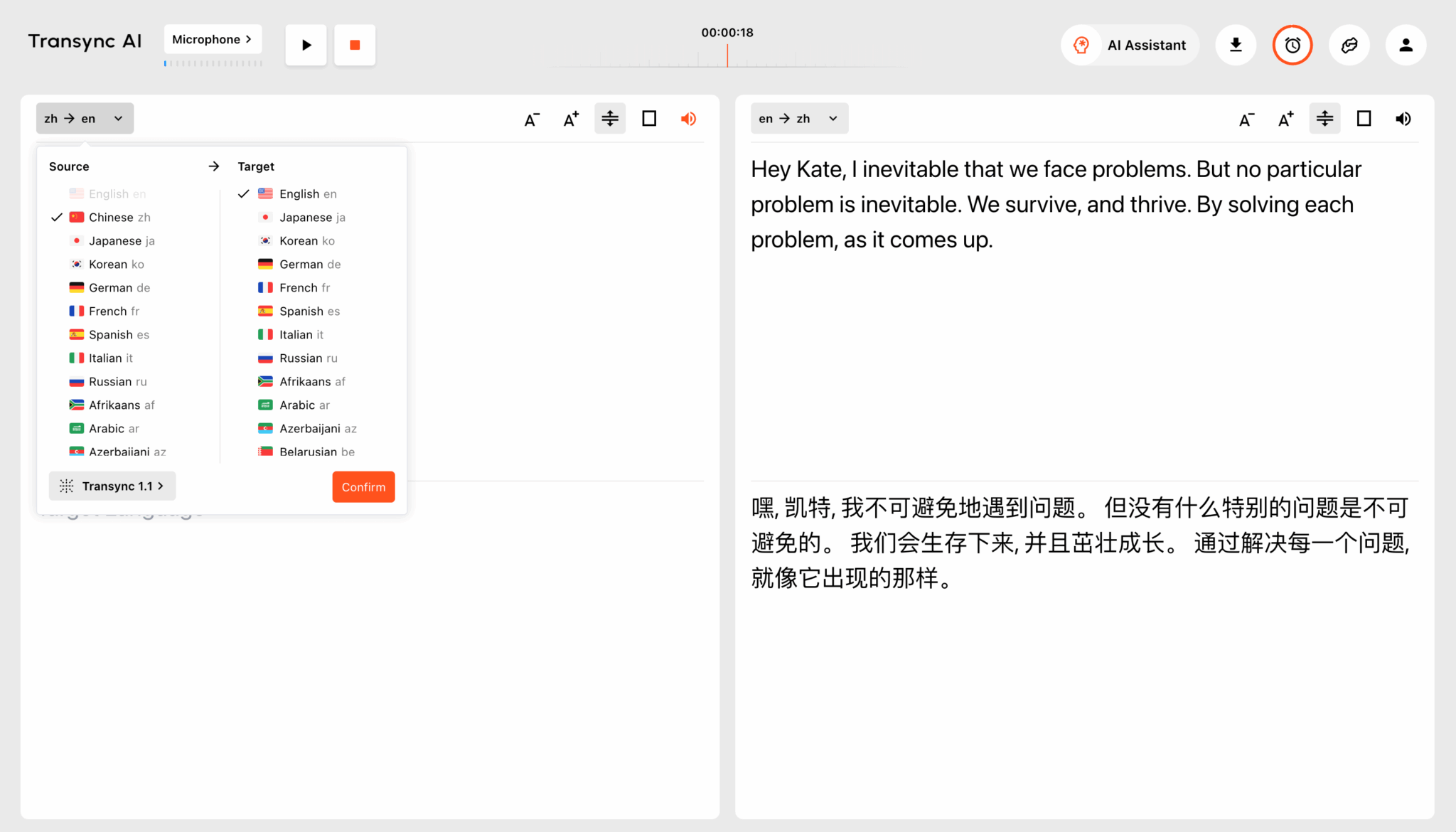Expand the zh → en language dropdown
This screenshot has height=832, width=1456.
[85, 119]
